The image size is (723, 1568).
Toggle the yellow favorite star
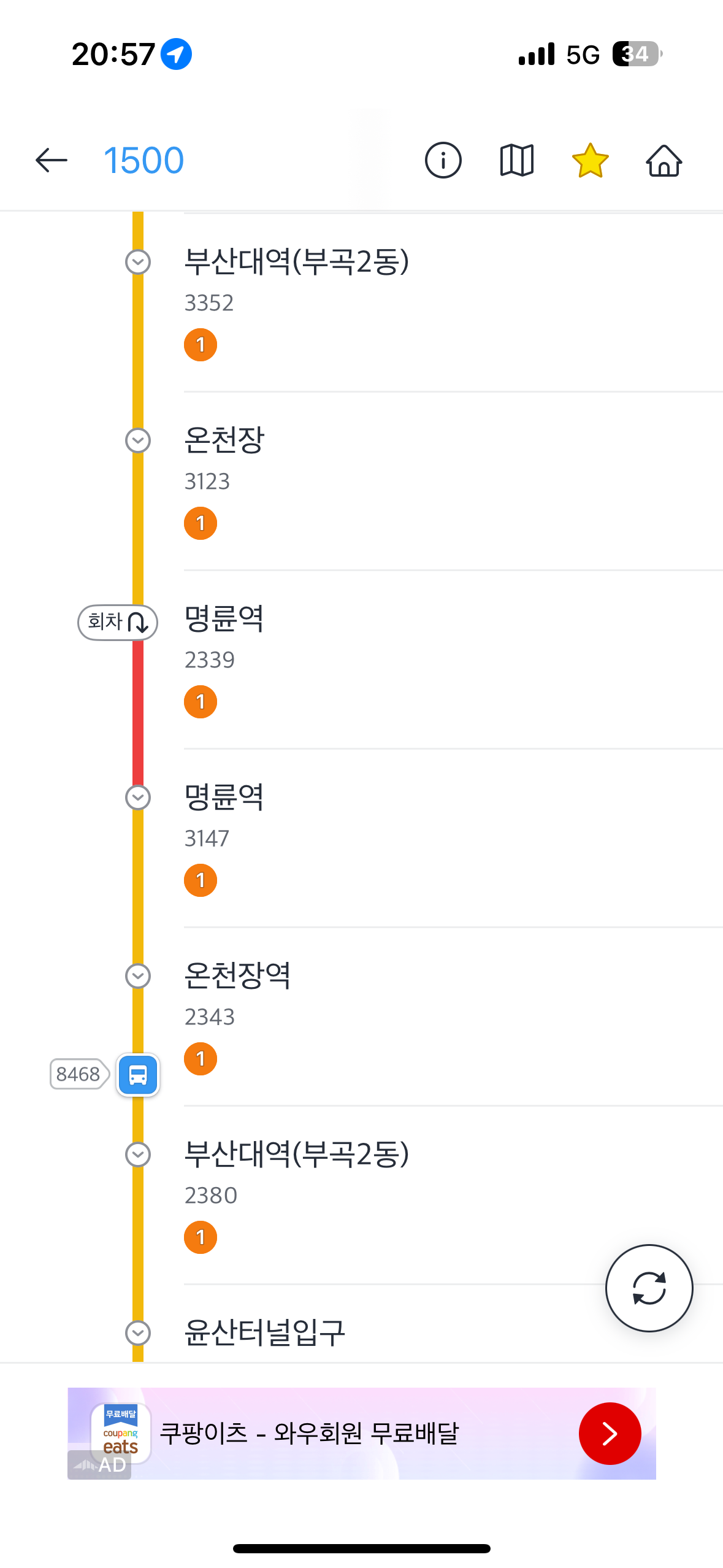click(x=590, y=161)
